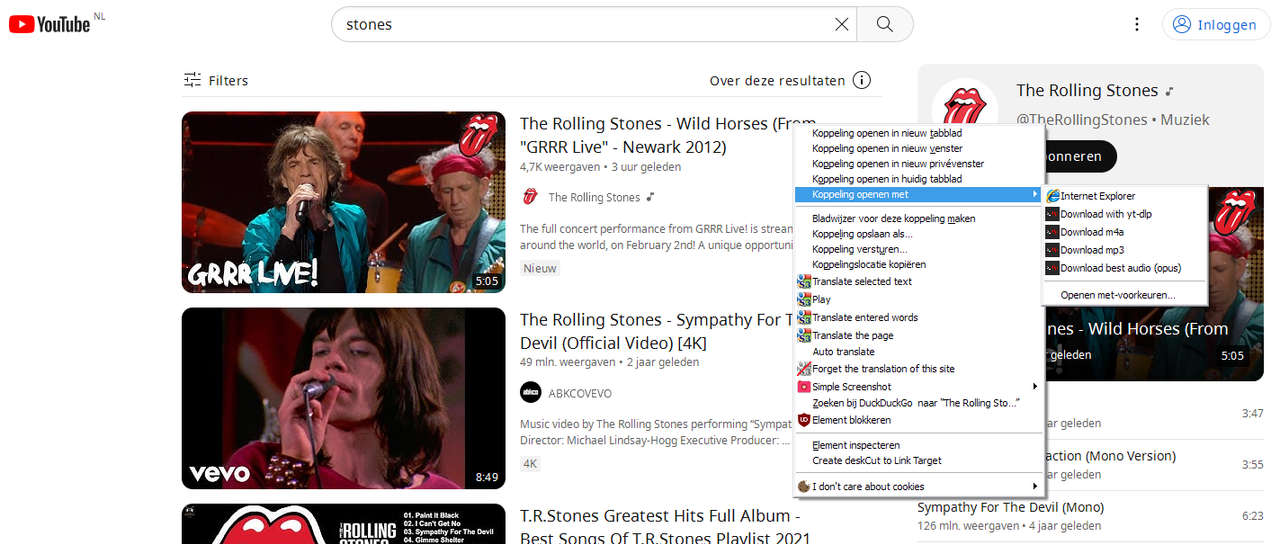This screenshot has width=1280, height=544.
Task: Click the small Rolling Stones channel icon under Wild Horses
Action: (530, 197)
